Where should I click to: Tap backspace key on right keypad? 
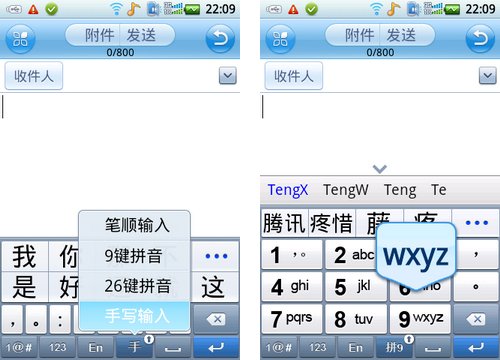(477, 319)
